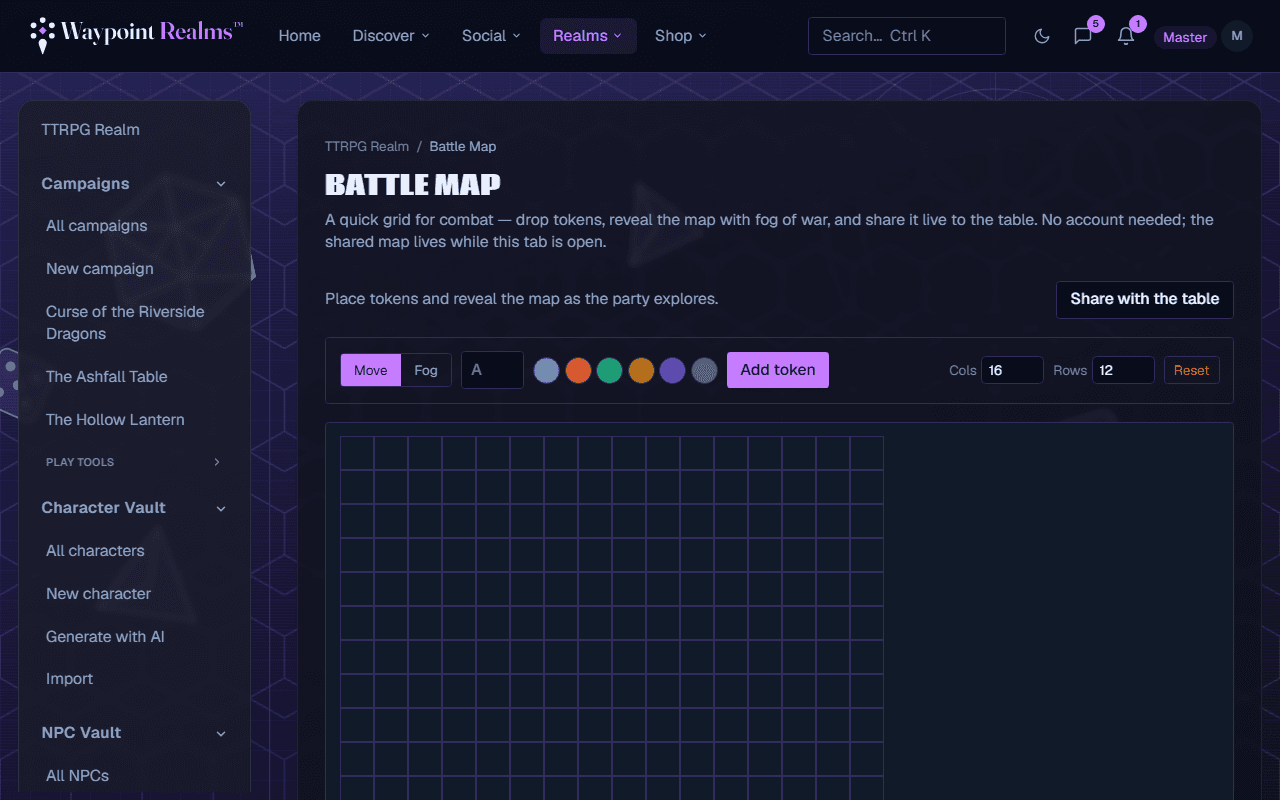Open TTRPG Realm sidebar heading
This screenshot has width=1280, height=800.
(91, 130)
